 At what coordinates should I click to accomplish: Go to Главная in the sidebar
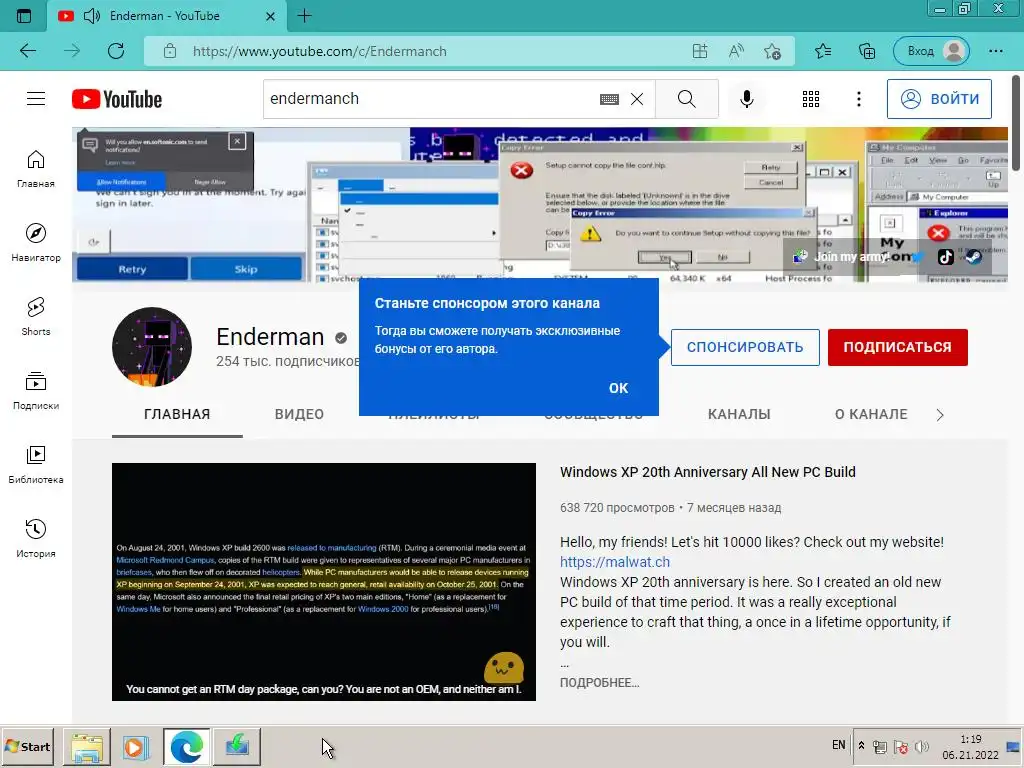click(36, 169)
